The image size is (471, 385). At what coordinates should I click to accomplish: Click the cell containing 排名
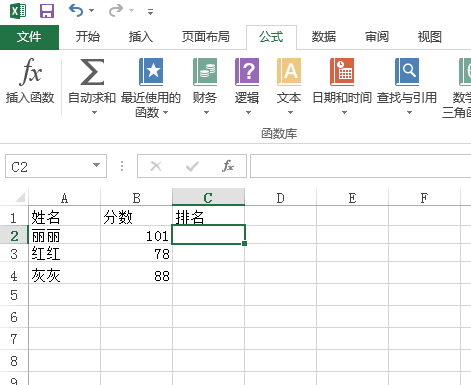208,216
